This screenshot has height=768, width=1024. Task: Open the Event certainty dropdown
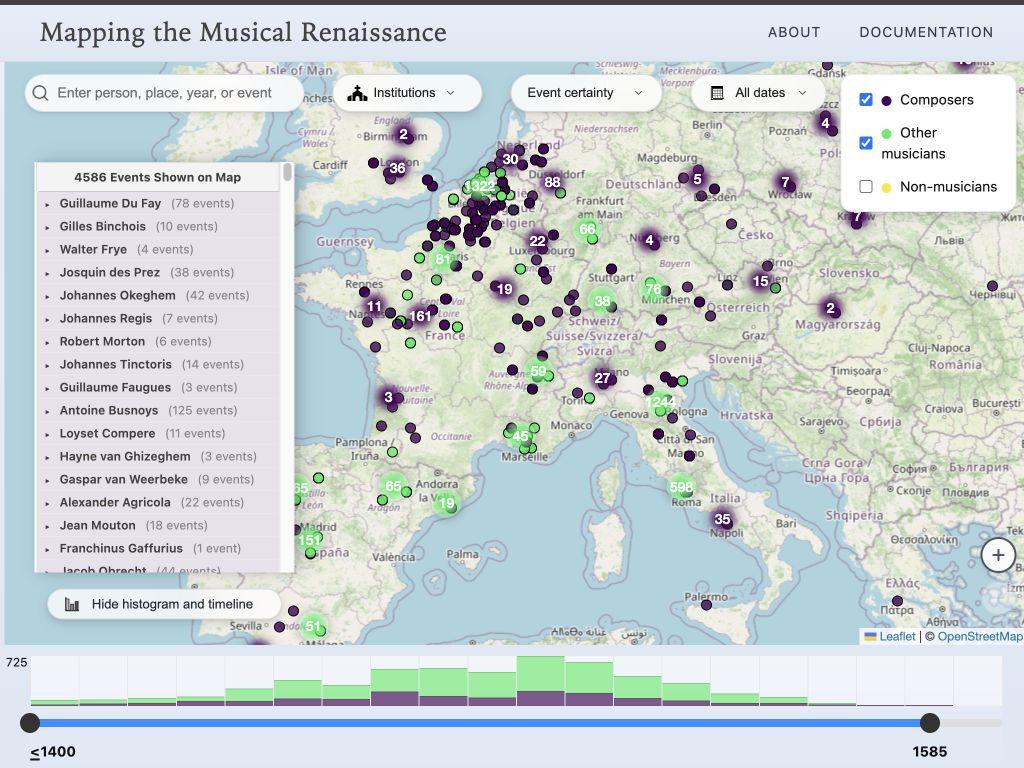click(586, 93)
